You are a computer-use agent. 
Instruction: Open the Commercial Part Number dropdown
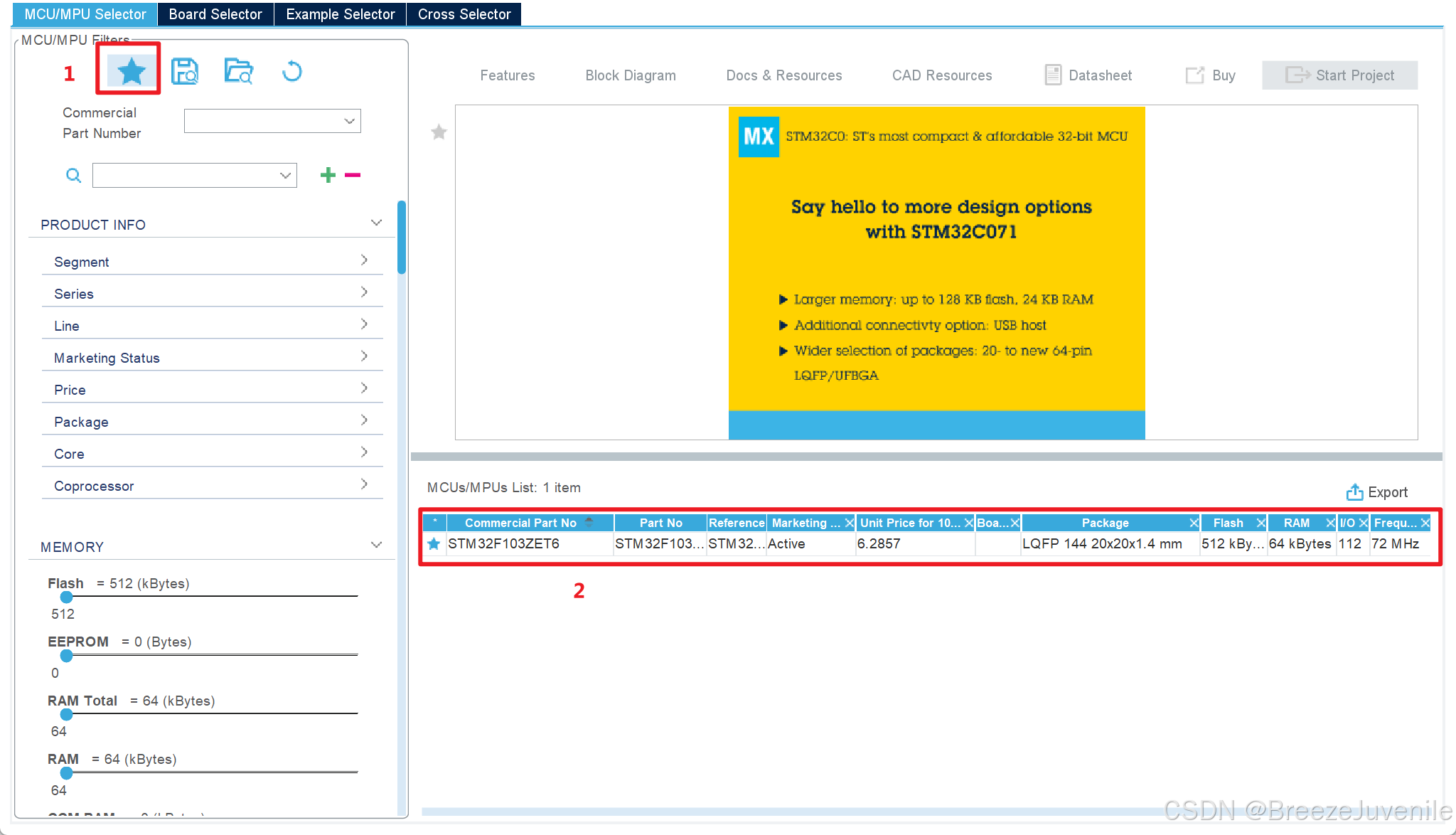[x=349, y=121]
